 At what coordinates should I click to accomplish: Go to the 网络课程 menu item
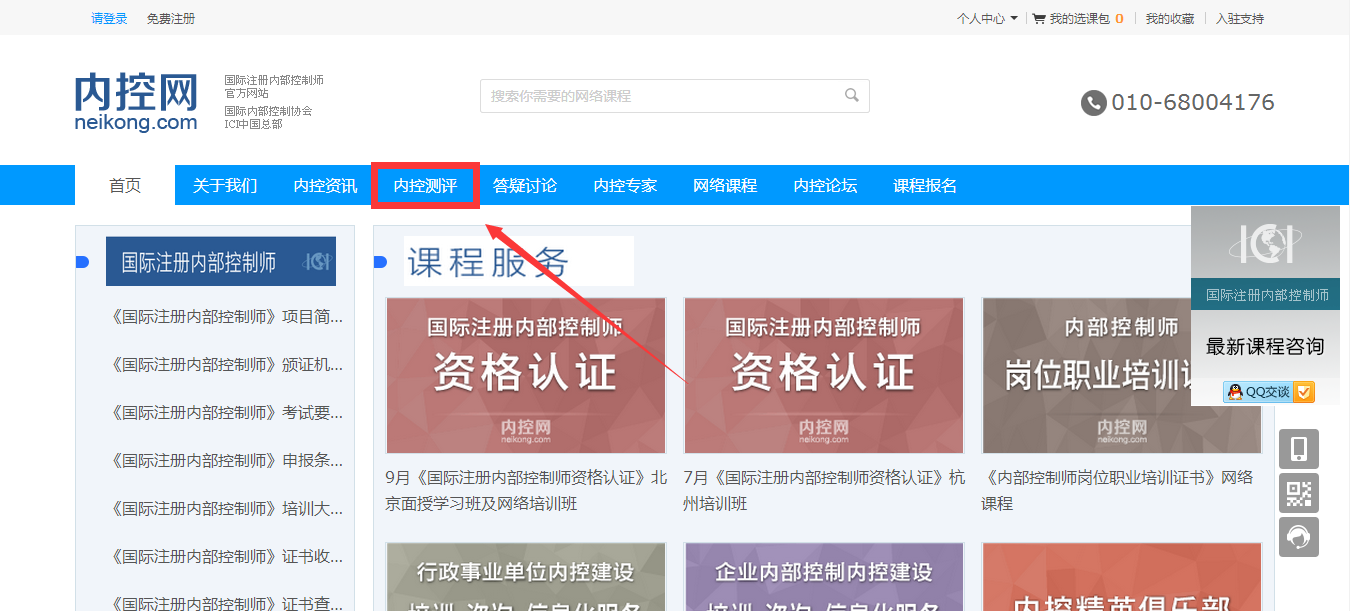coord(725,186)
